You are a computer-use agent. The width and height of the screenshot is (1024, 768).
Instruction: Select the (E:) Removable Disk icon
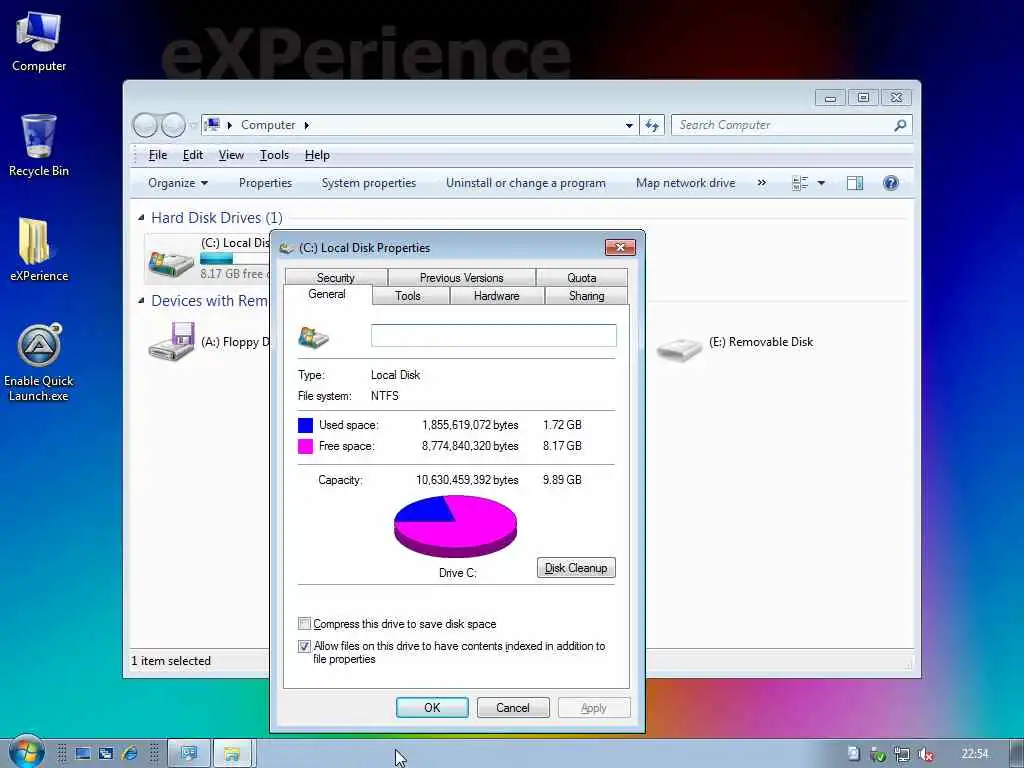679,349
